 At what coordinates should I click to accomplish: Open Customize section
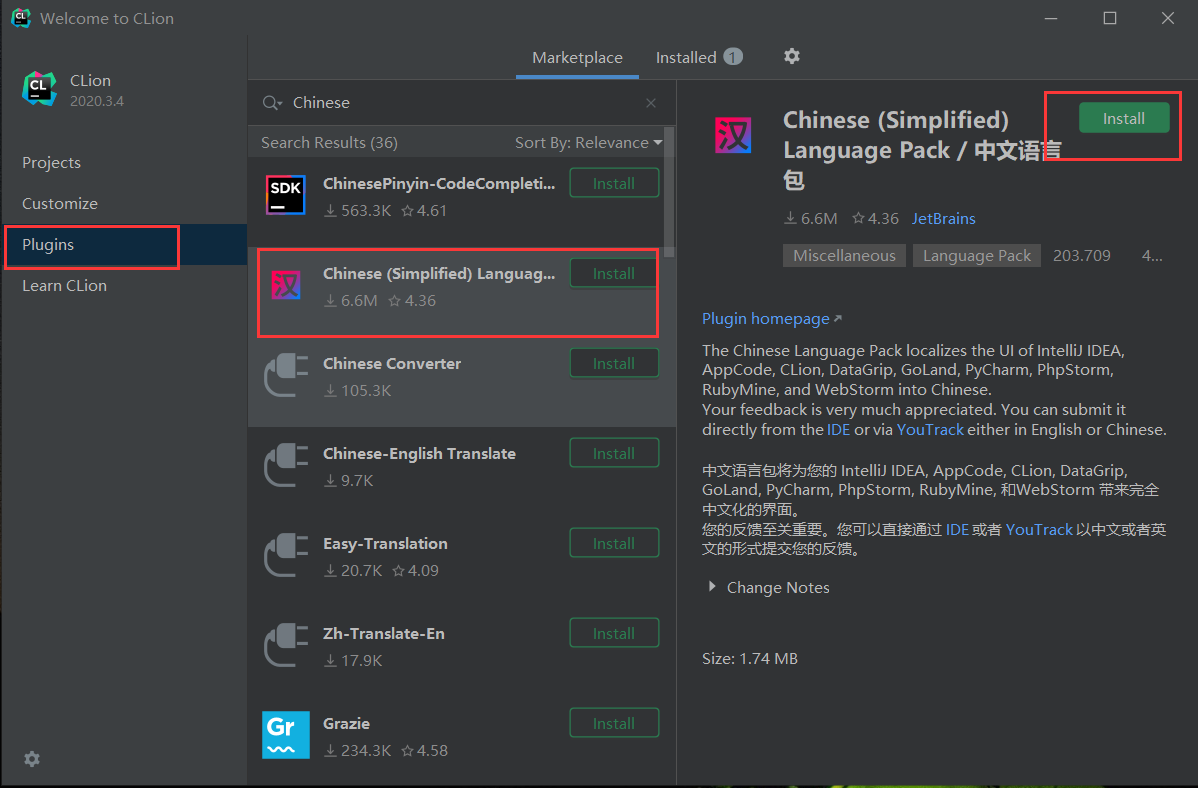click(x=60, y=203)
